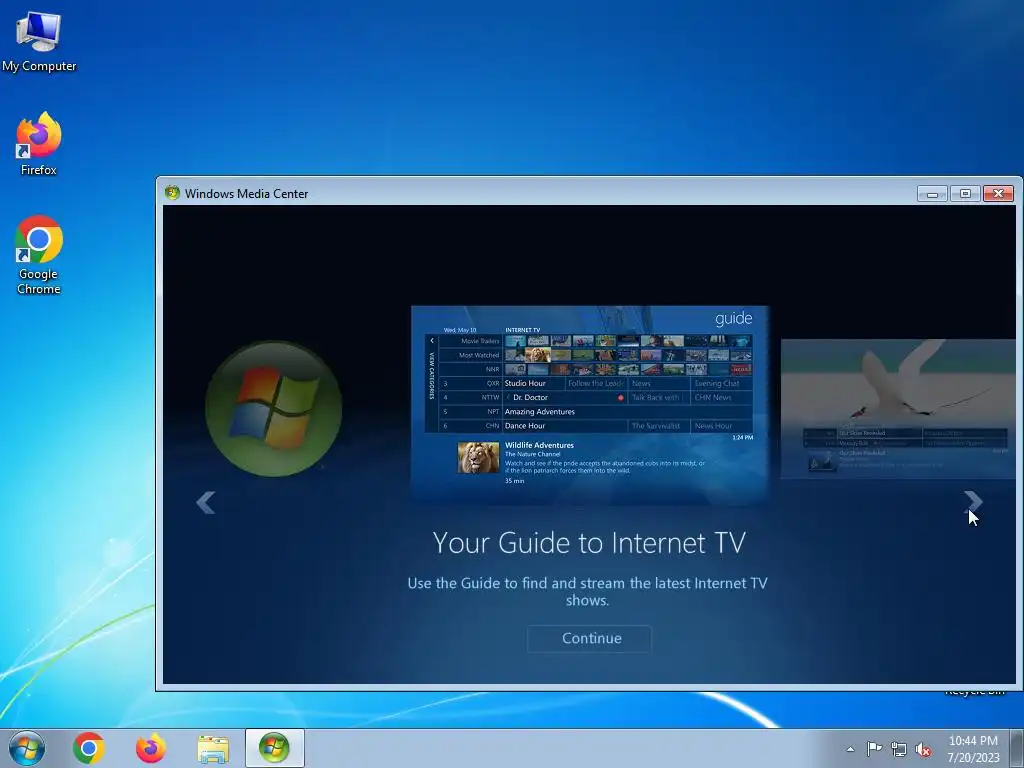
Task: Select Media Center taskbar button
Action: tap(274, 748)
